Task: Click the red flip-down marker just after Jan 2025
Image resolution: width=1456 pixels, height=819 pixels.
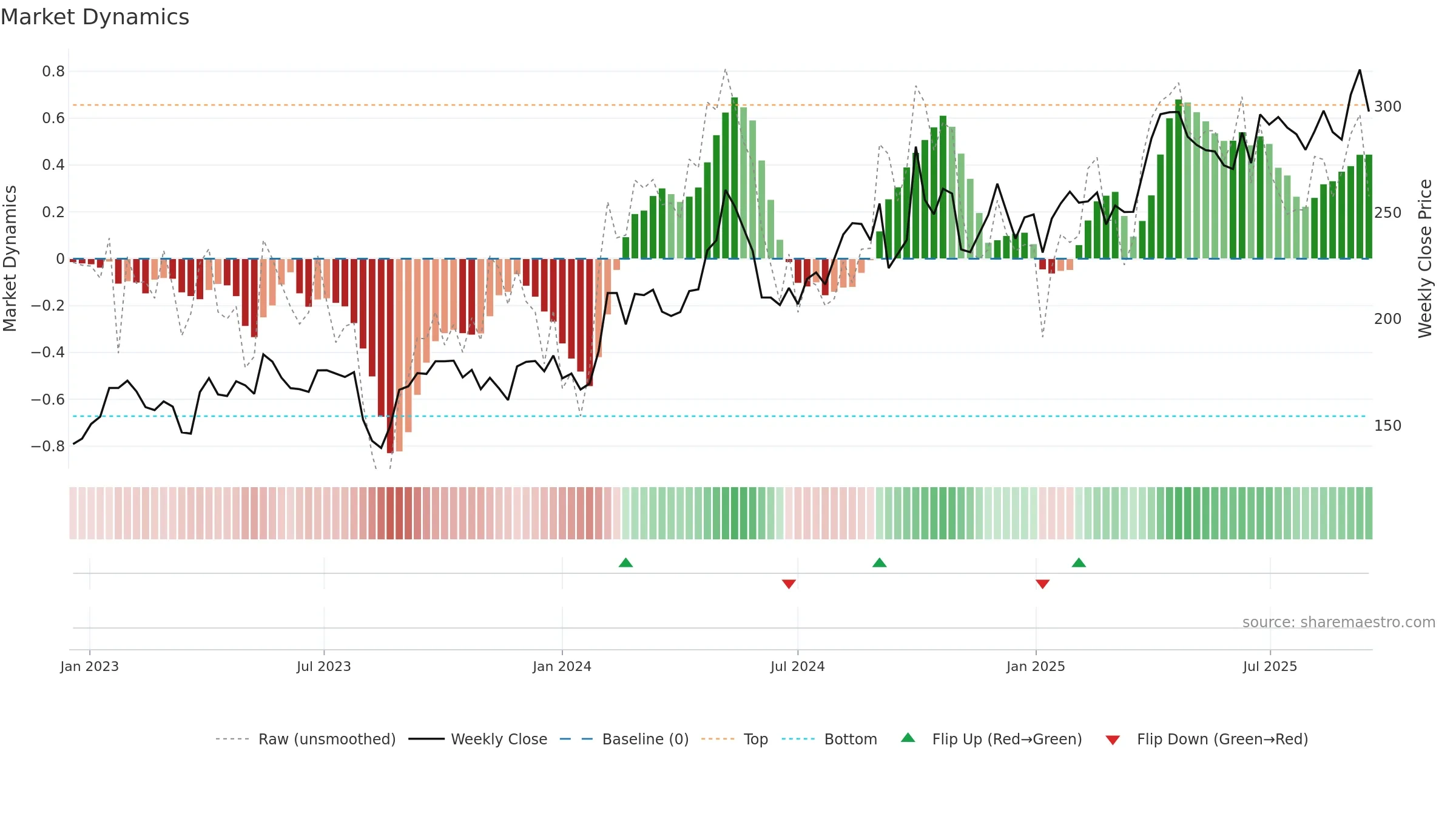Action: (1043, 584)
